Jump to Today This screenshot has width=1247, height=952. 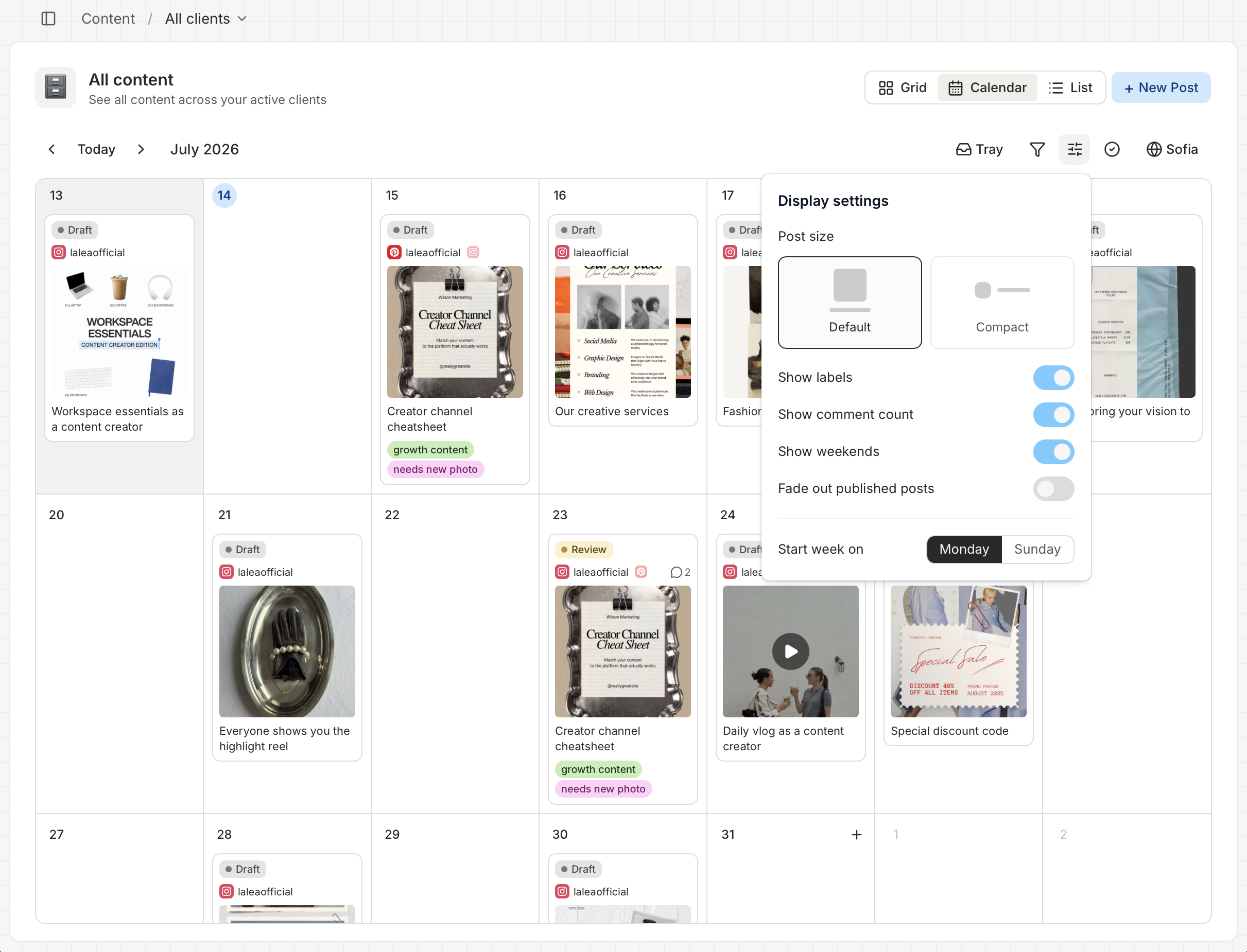point(96,150)
